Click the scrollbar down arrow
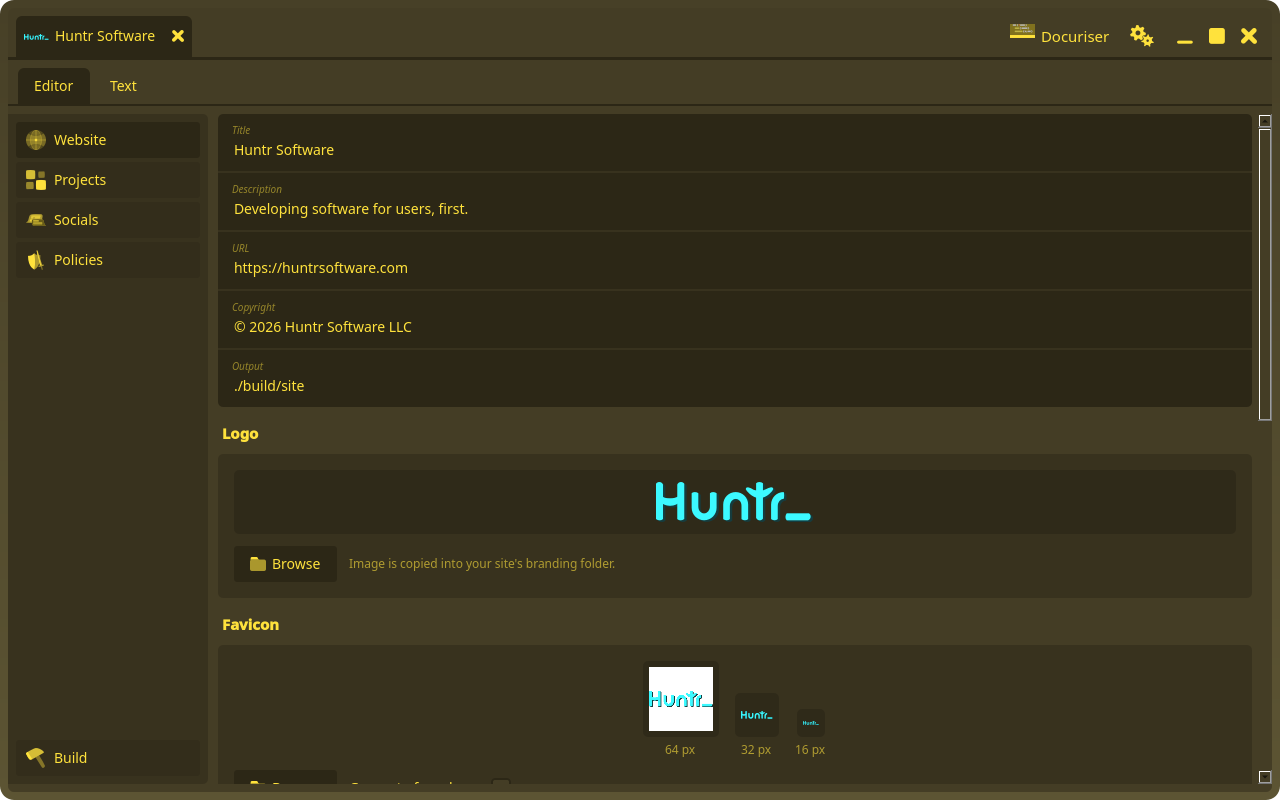The width and height of the screenshot is (1280, 800). (1265, 777)
